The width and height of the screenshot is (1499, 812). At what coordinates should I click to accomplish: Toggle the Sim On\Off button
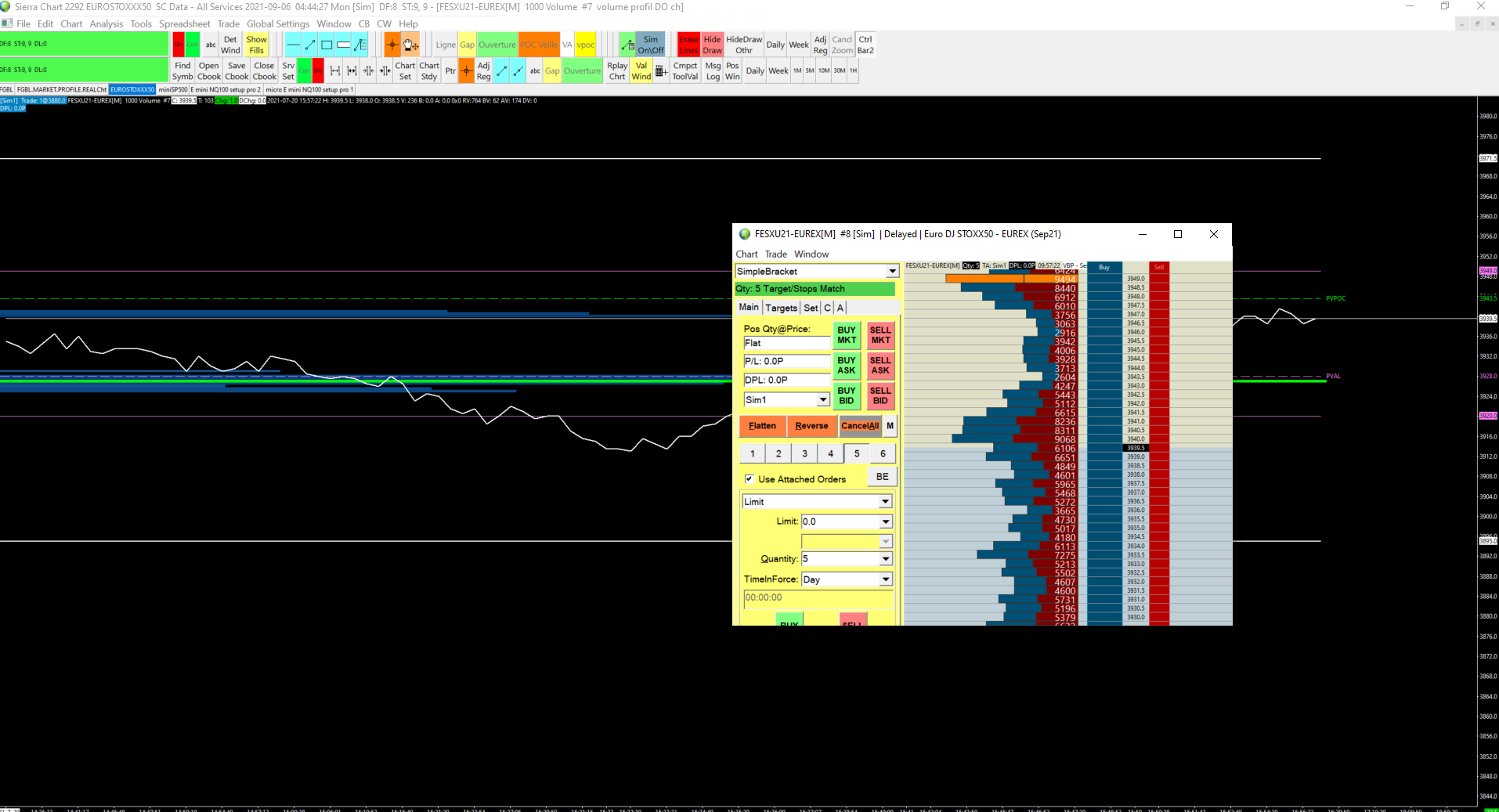click(650, 45)
